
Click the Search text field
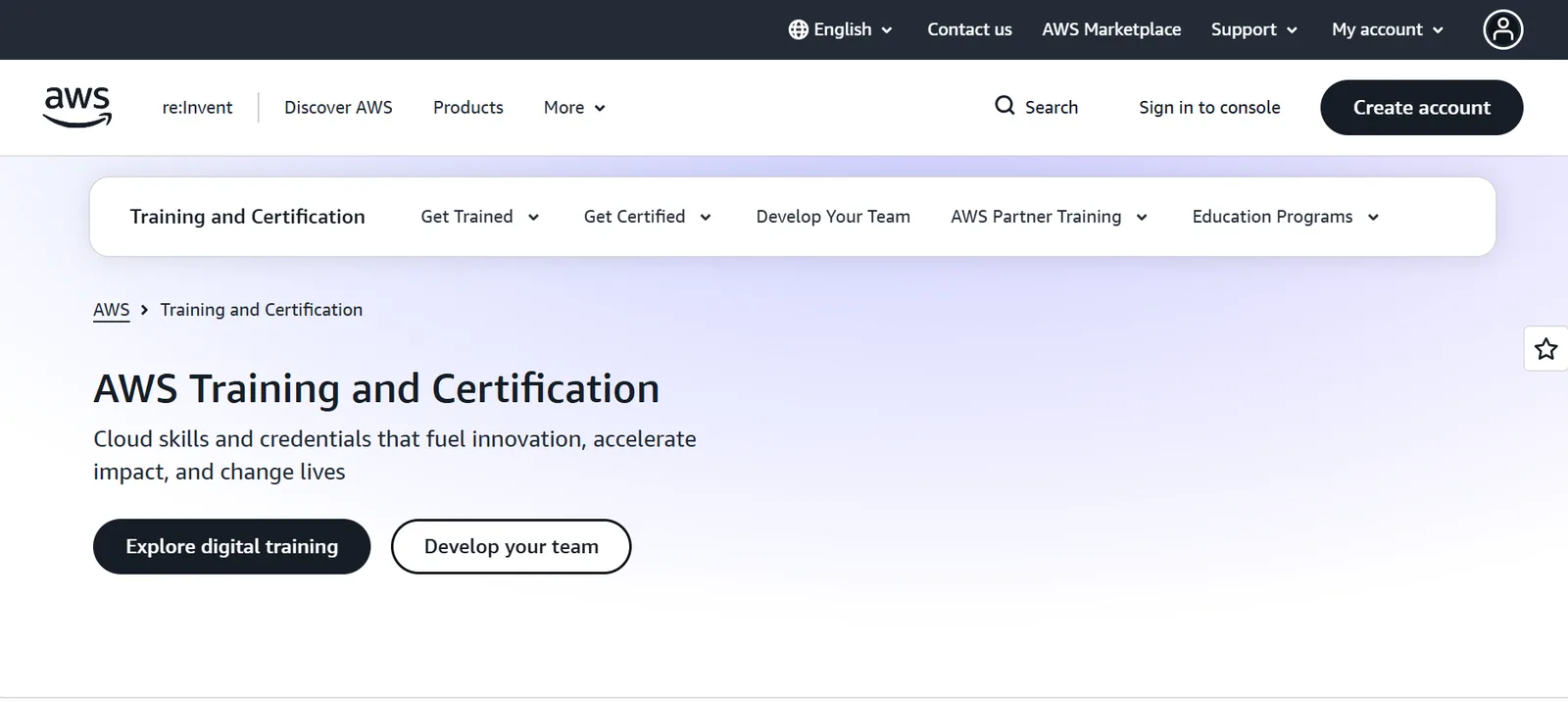pyautogui.click(x=1051, y=108)
